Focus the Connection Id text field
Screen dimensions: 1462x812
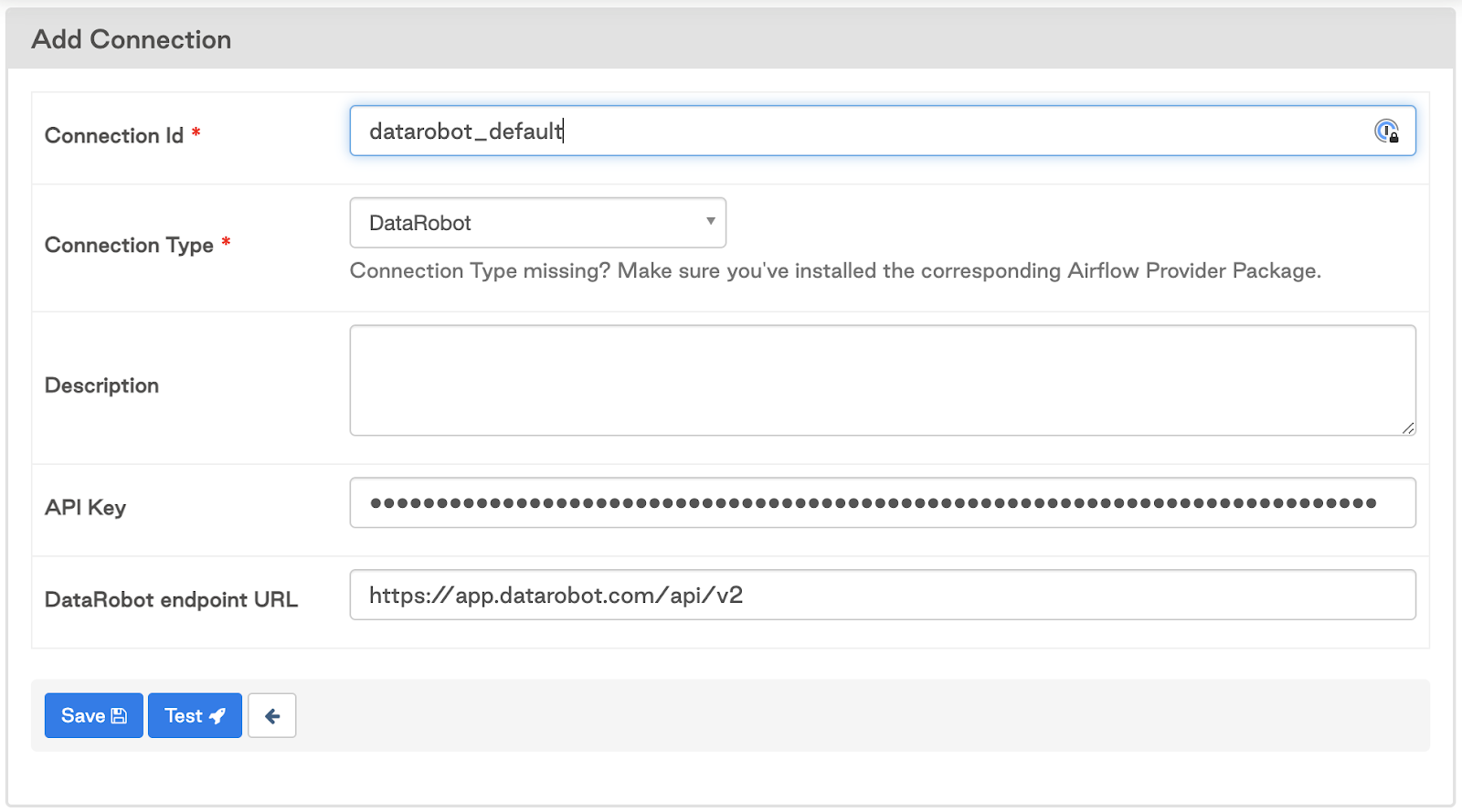click(859, 132)
